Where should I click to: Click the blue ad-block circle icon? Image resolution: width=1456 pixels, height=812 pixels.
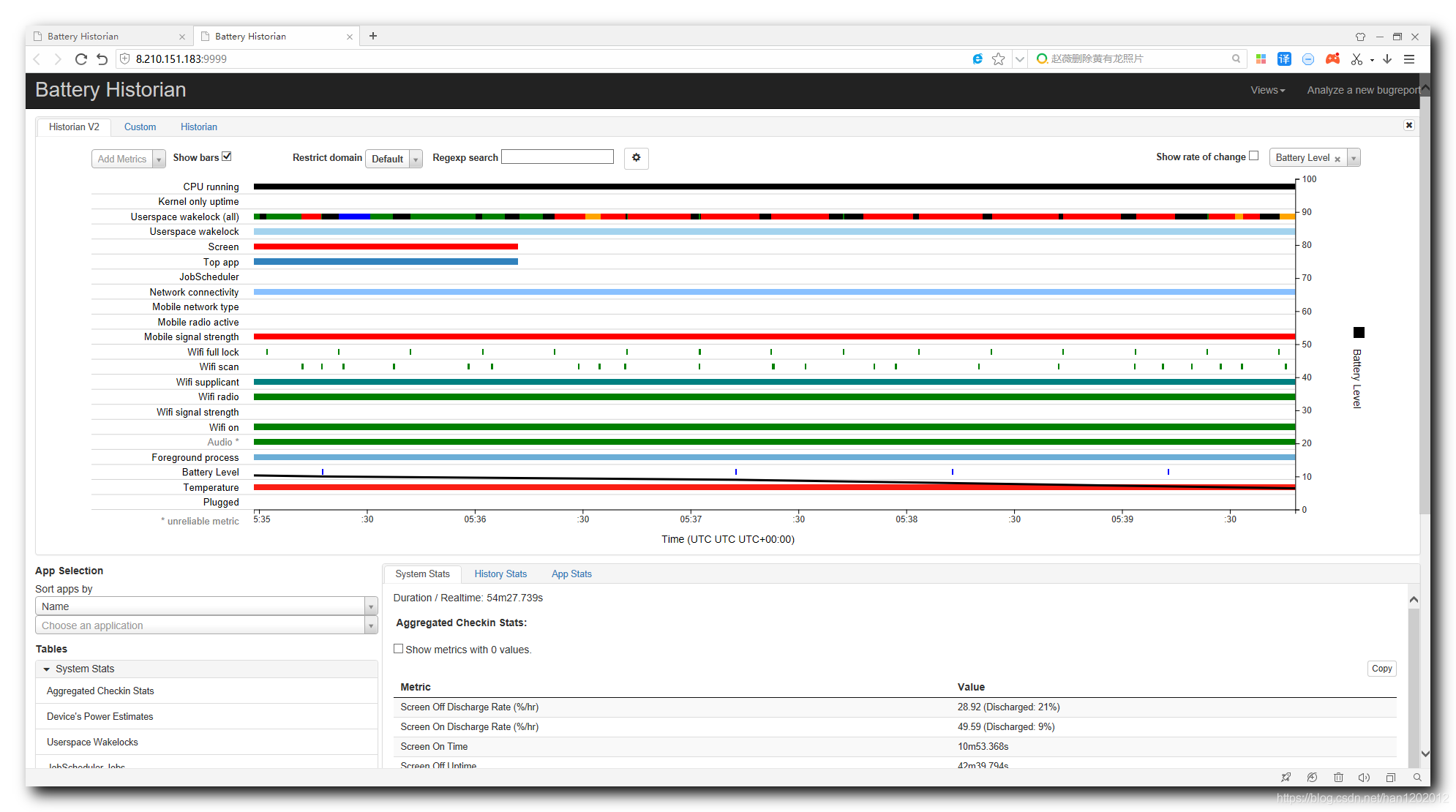[1308, 59]
